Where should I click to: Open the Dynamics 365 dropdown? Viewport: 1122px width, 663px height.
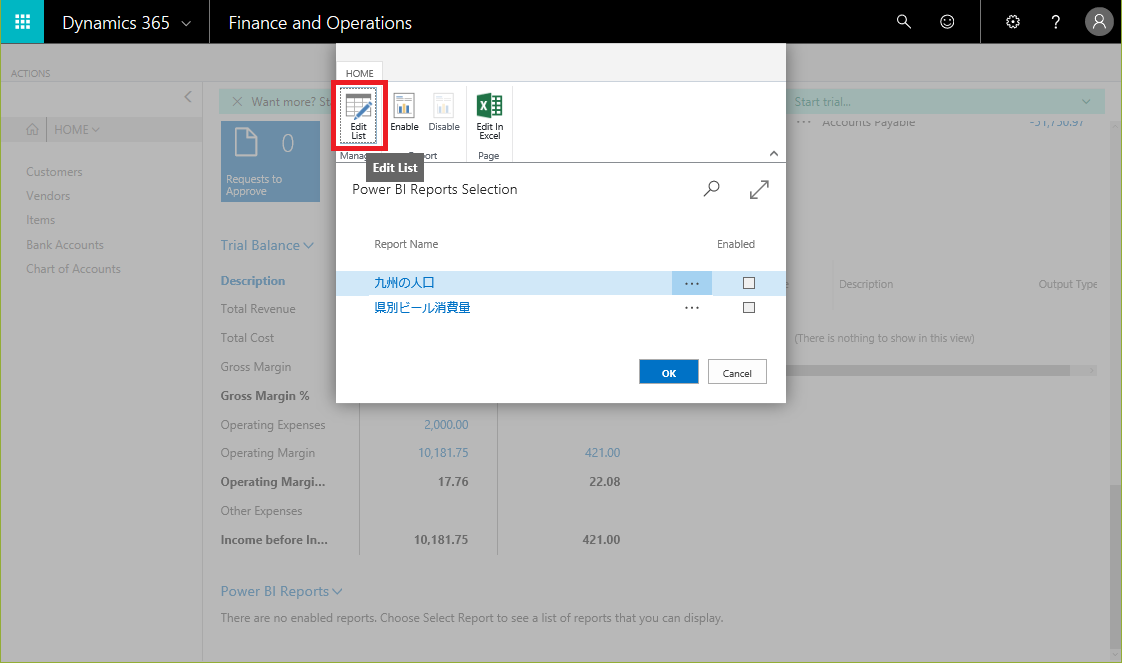(127, 22)
